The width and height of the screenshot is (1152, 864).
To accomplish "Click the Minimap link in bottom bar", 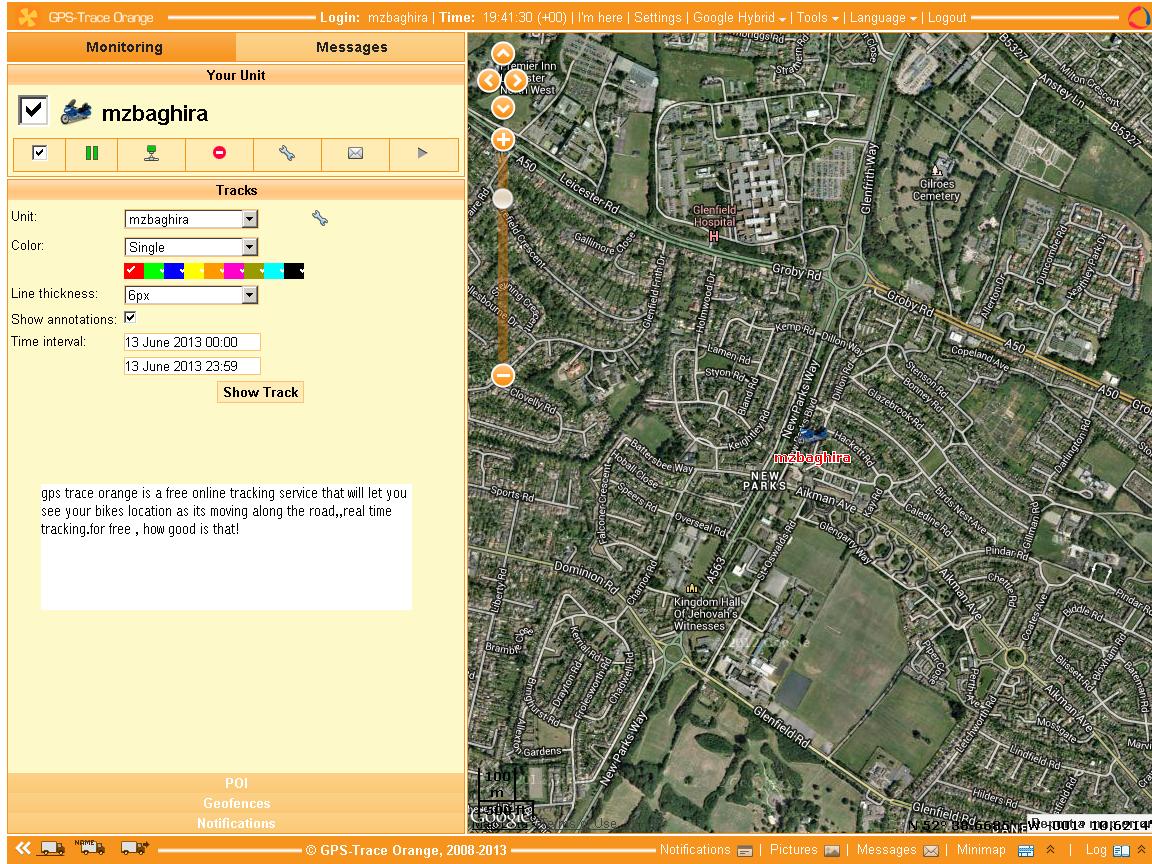I will pos(981,849).
